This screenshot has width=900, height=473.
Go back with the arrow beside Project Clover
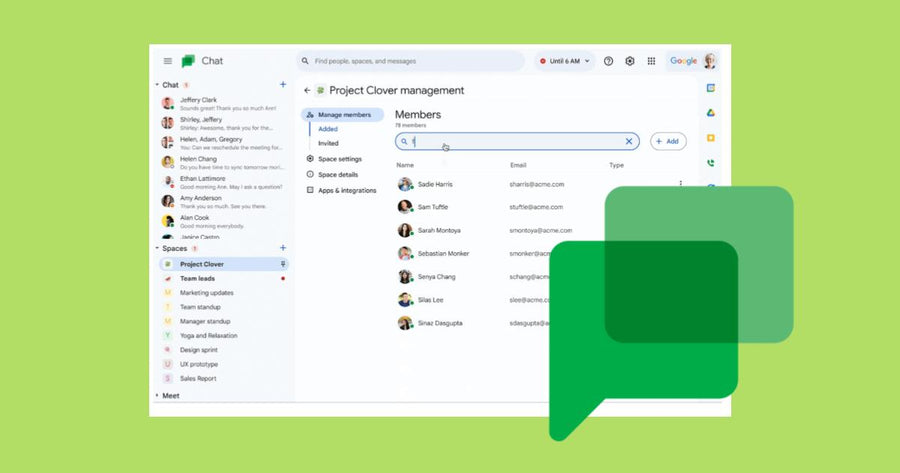point(307,90)
